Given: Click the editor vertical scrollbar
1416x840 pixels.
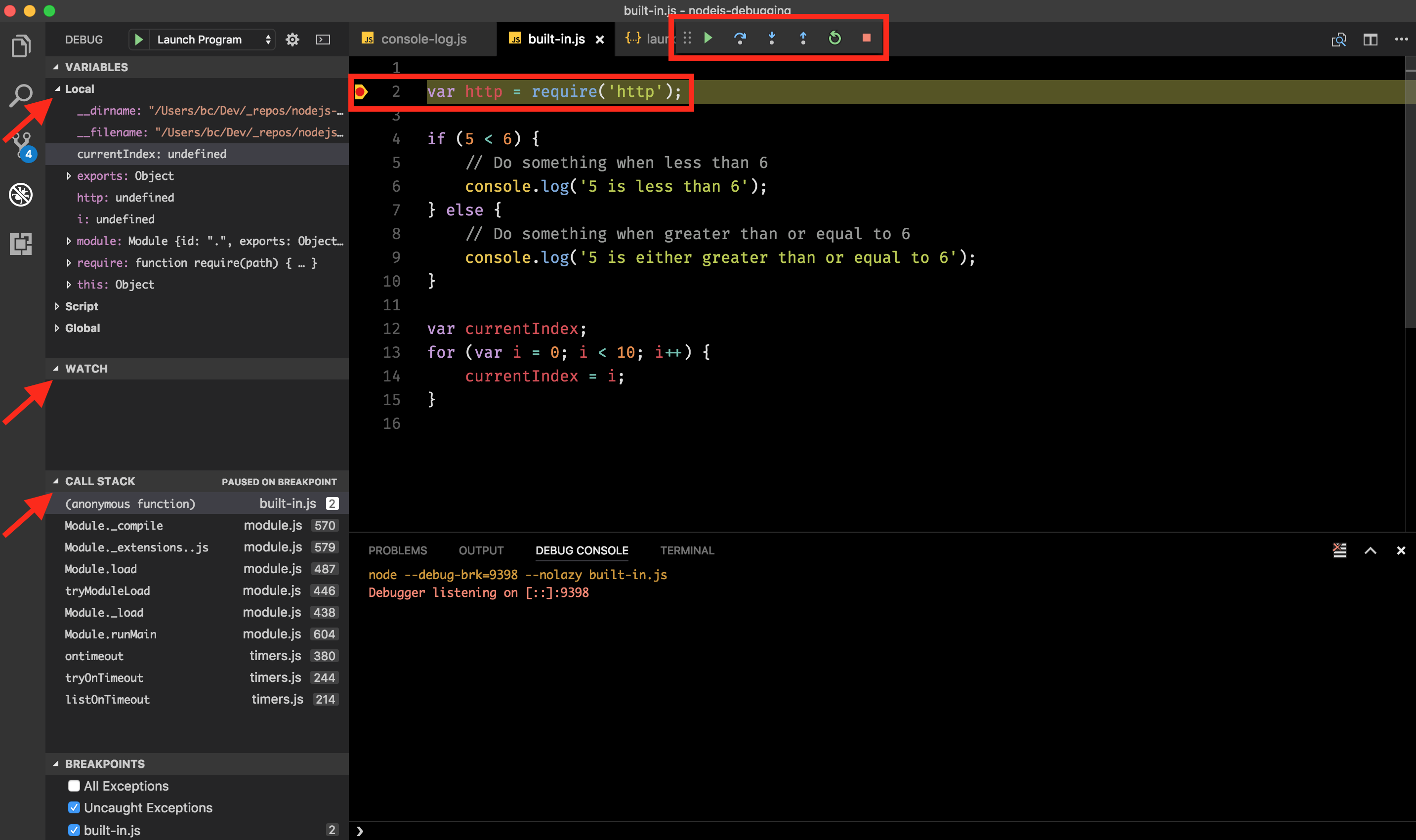Looking at the screenshot, I should (x=1411, y=192).
